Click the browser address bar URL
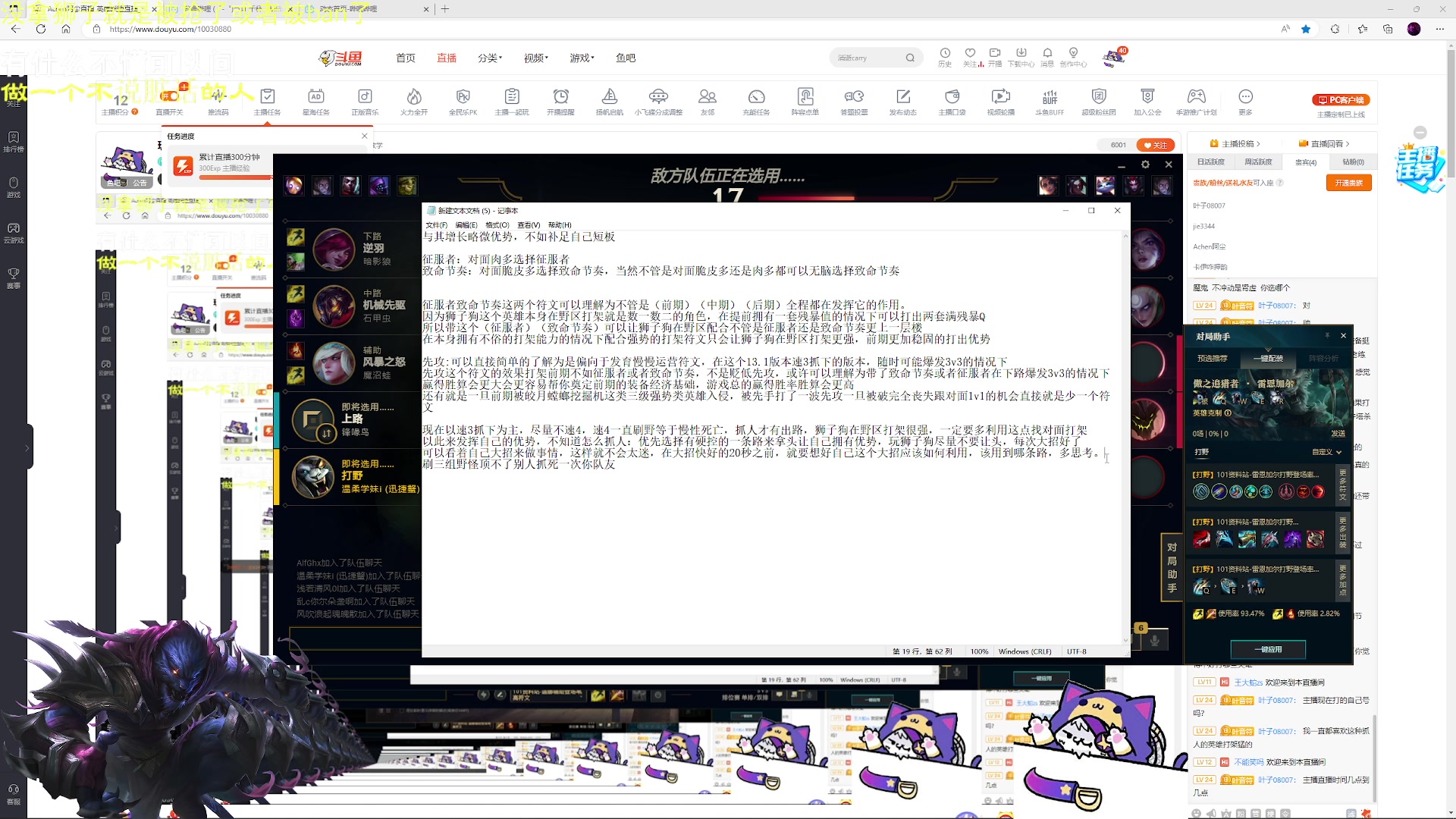 pos(171,29)
